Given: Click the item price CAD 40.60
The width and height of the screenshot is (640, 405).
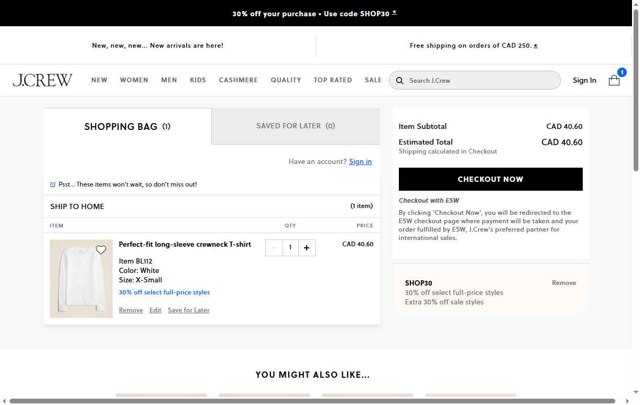Looking at the screenshot, I should pyautogui.click(x=358, y=244).
